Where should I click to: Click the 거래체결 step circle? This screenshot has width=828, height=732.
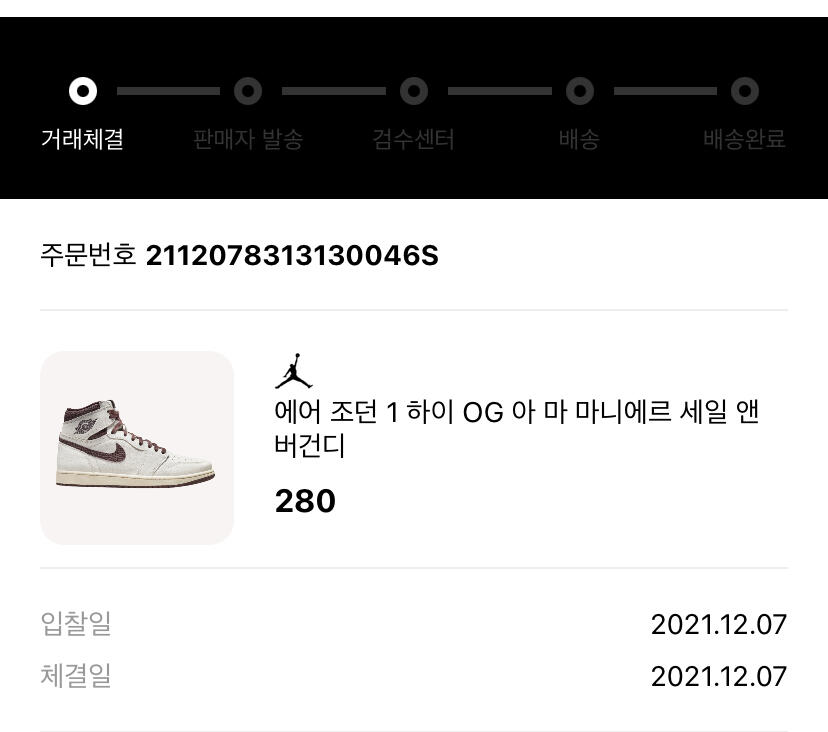[83, 91]
